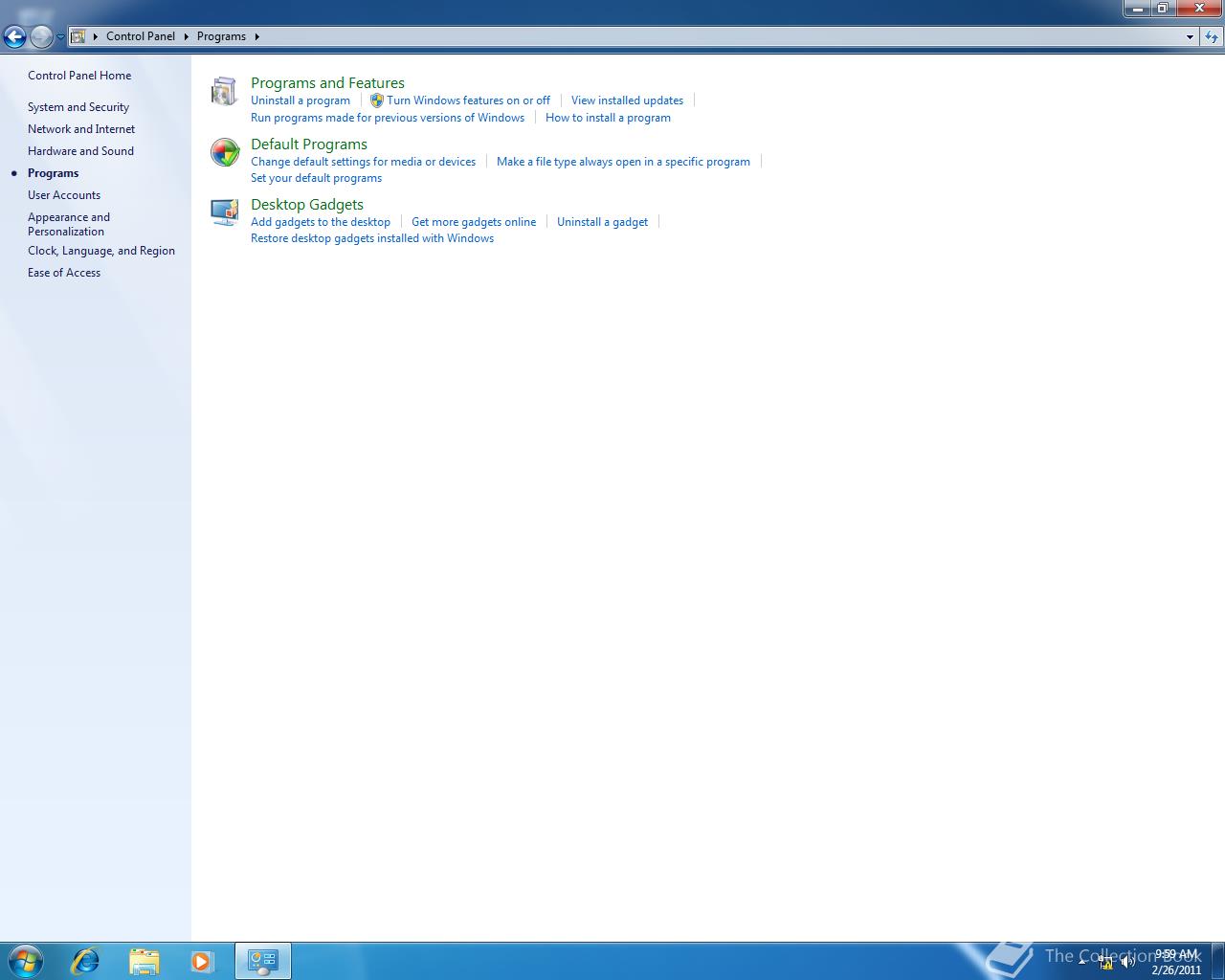1225x980 pixels.
Task: Launch Internet Explorer from the taskbar
Action: click(85, 960)
